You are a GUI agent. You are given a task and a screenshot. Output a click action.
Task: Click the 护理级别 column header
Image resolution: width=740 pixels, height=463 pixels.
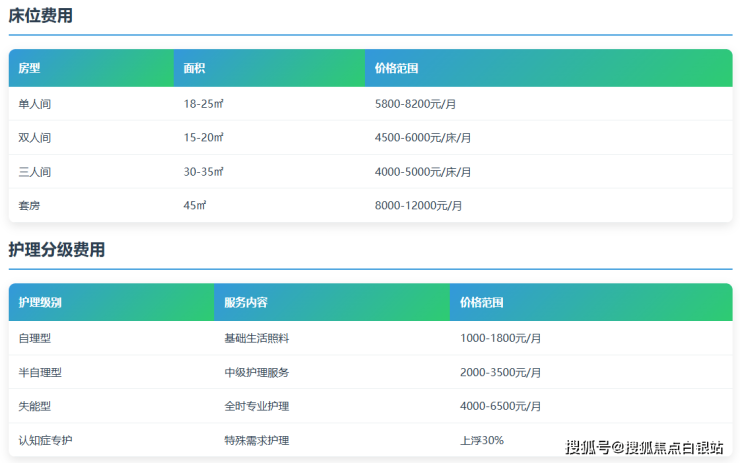coord(40,303)
